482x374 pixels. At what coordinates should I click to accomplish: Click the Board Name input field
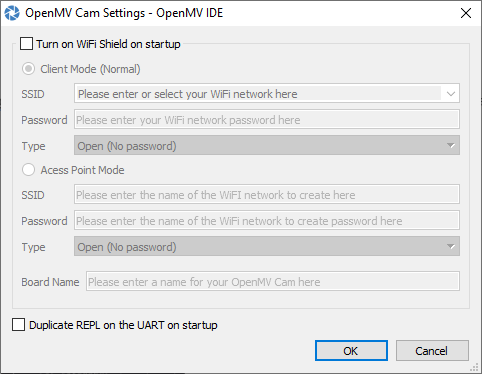click(x=273, y=281)
